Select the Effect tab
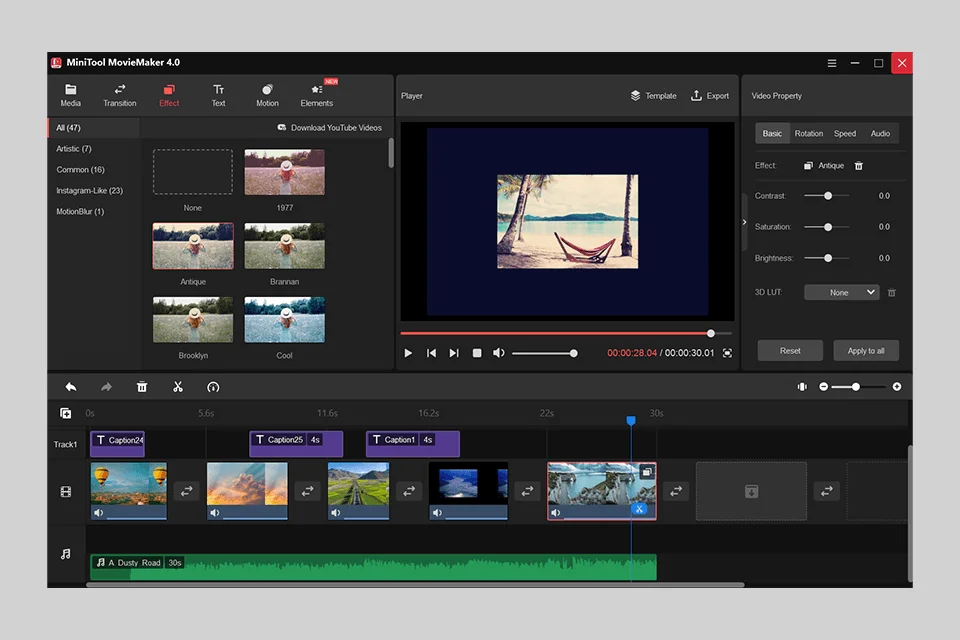Image resolution: width=960 pixels, height=640 pixels. click(169, 96)
